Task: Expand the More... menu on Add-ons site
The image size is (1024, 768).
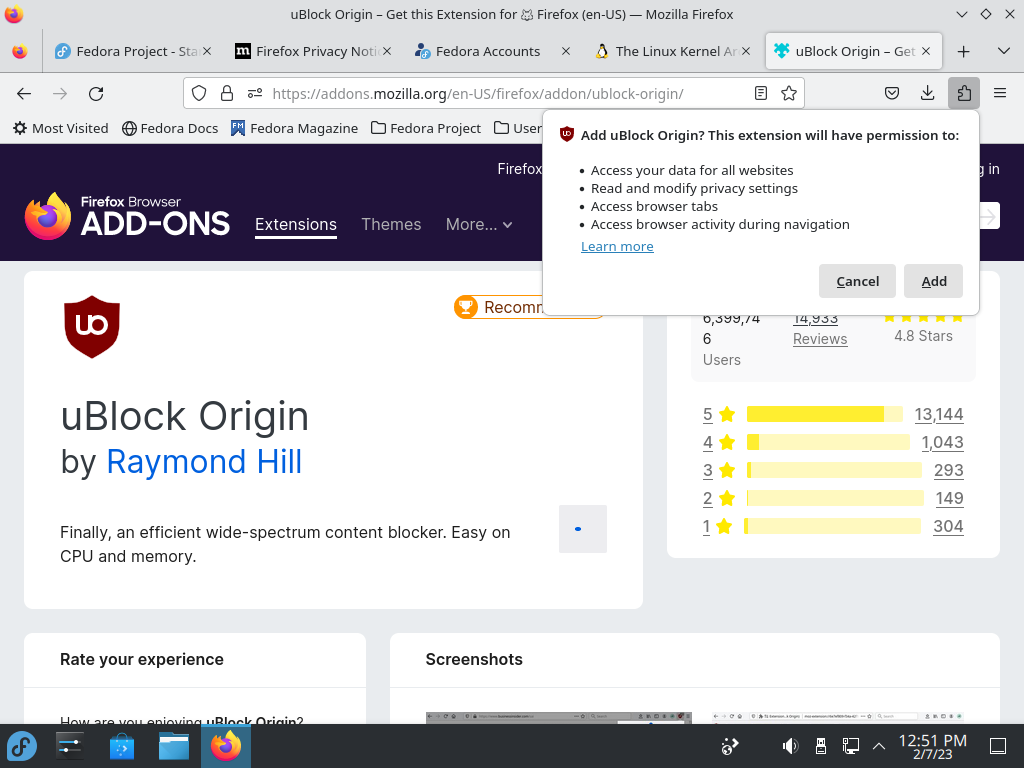Action: 479,225
